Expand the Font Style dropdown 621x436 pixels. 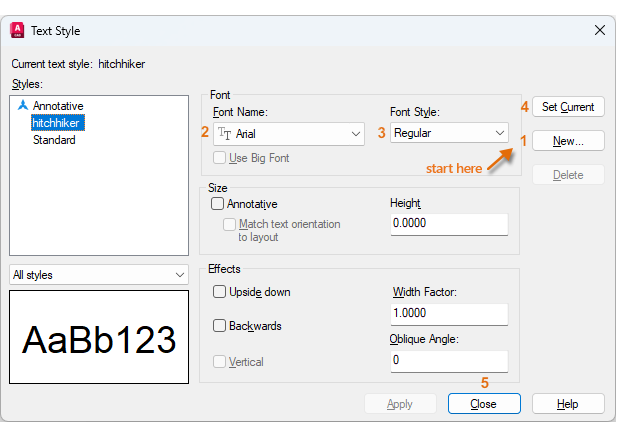coord(499,132)
